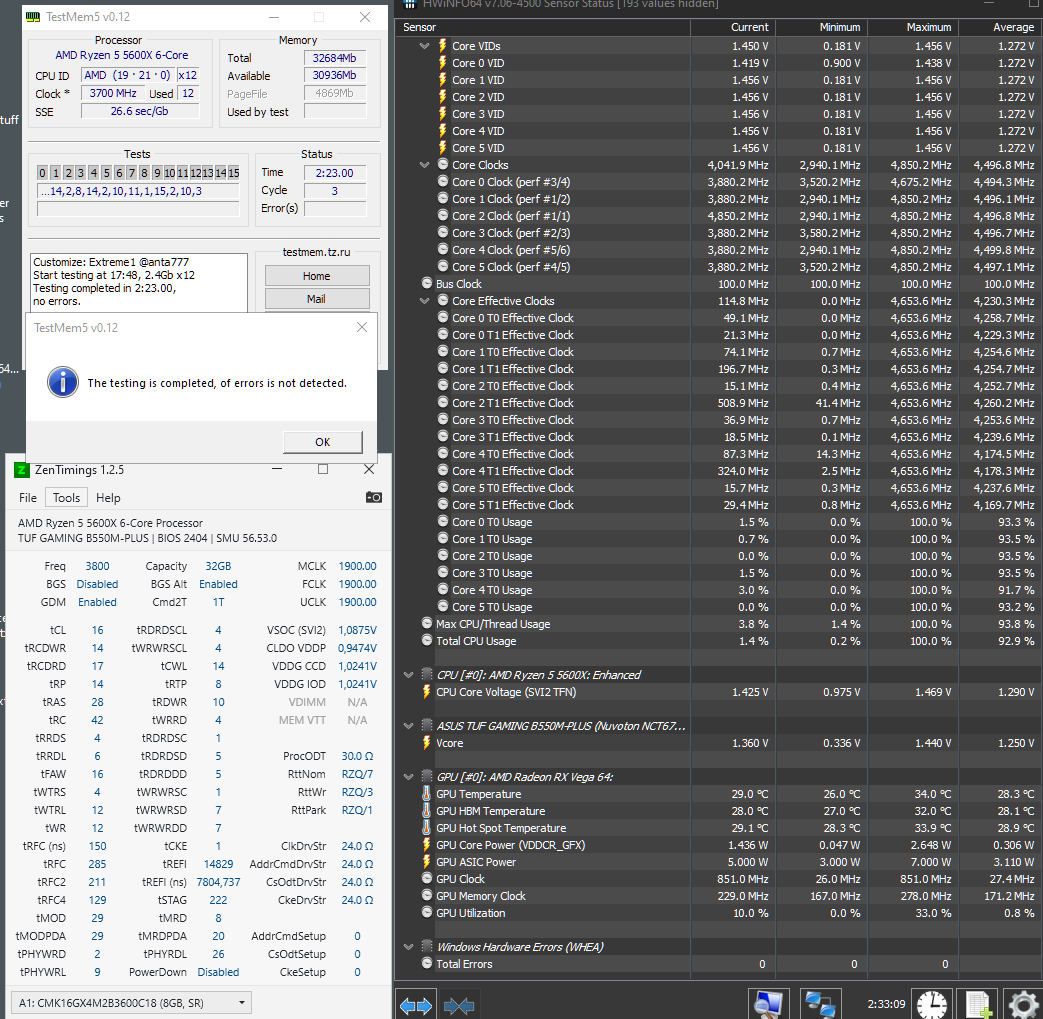Open ZenTimings Tools menu
This screenshot has height=1019, width=1043.
tap(67, 498)
